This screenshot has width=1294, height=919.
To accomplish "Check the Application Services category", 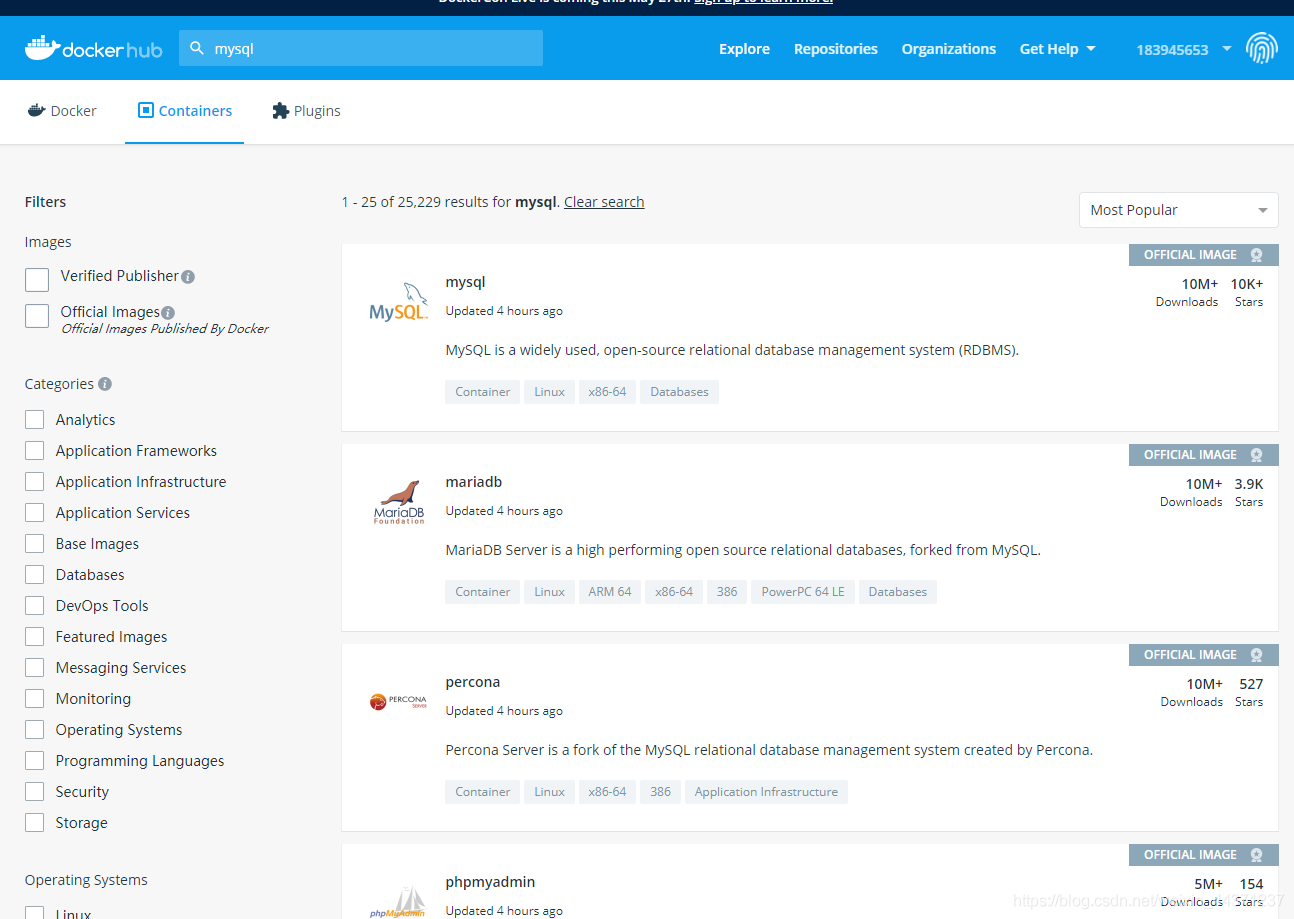I will (x=35, y=512).
